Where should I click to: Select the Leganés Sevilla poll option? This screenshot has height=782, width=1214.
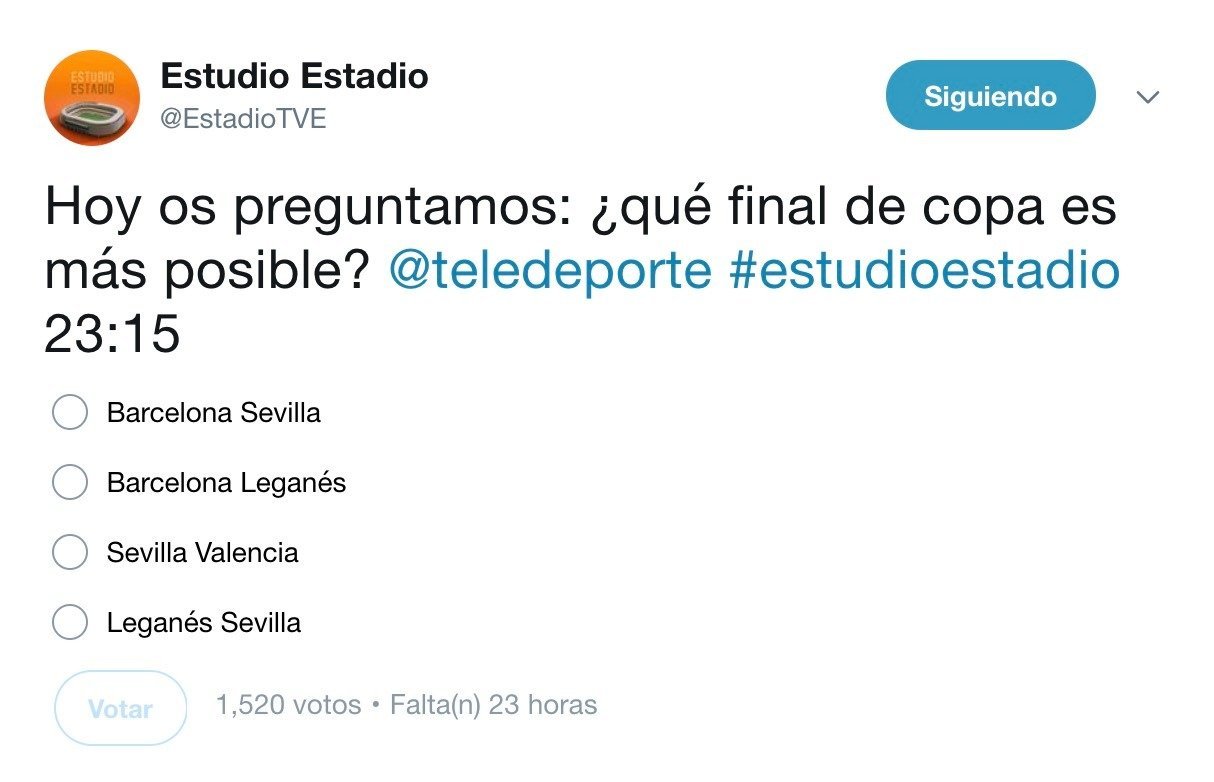(70, 622)
